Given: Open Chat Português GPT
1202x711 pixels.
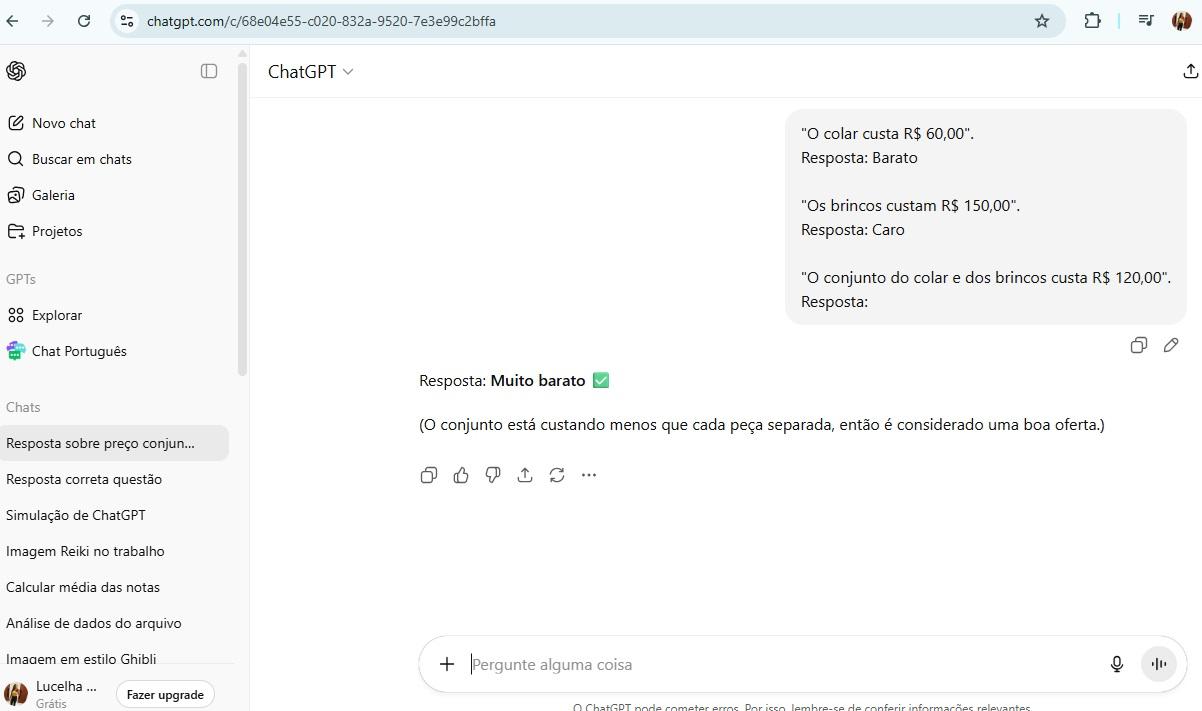Looking at the screenshot, I should (x=79, y=351).
